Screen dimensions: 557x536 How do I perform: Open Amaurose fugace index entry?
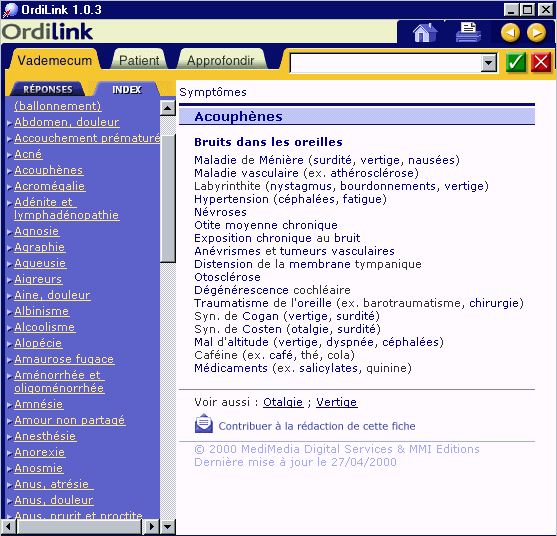(64, 359)
